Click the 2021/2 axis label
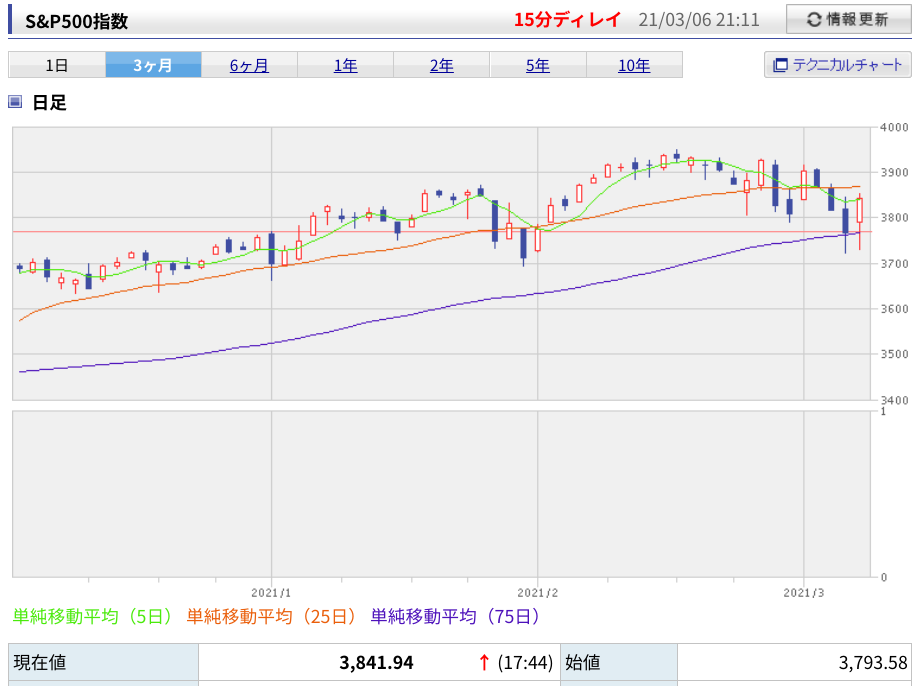 pos(537,593)
